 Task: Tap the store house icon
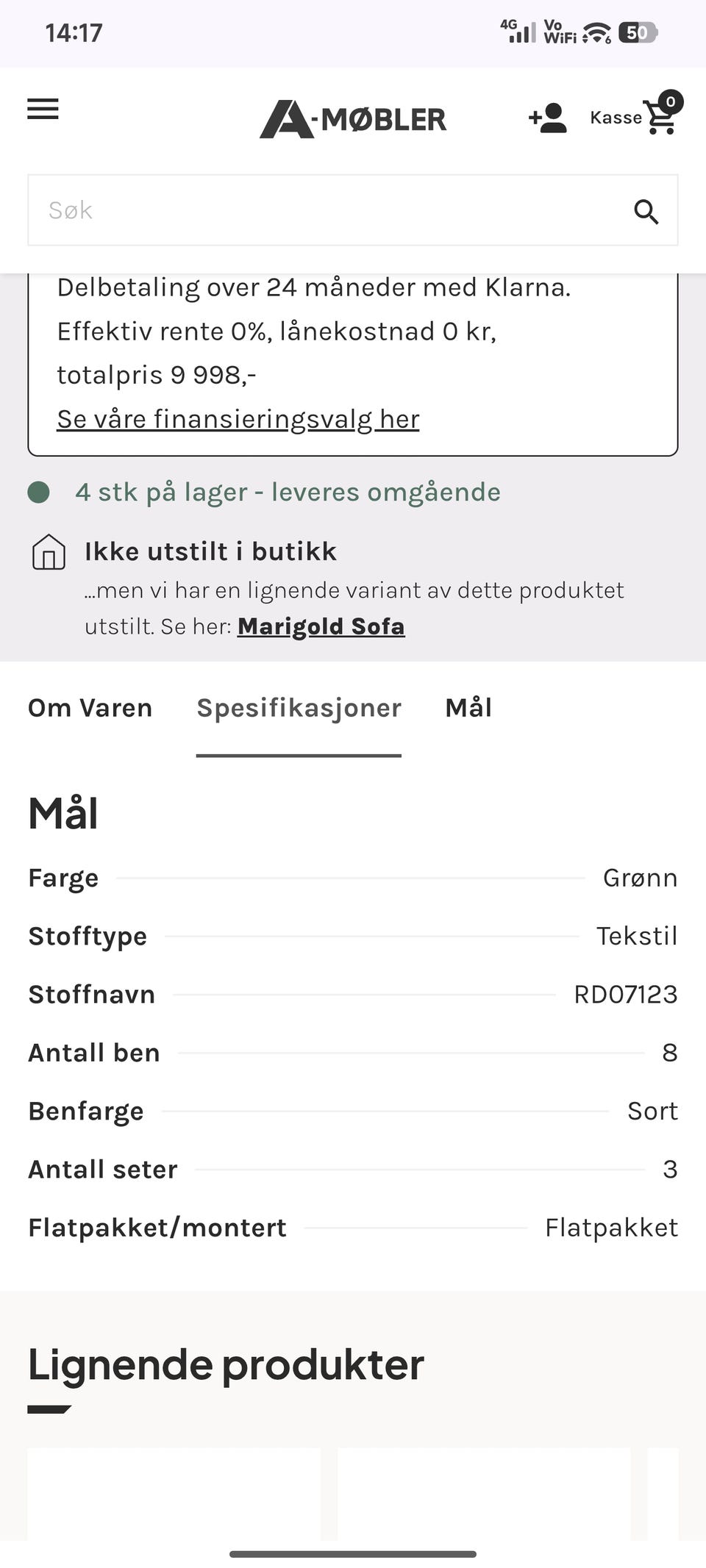coord(49,552)
